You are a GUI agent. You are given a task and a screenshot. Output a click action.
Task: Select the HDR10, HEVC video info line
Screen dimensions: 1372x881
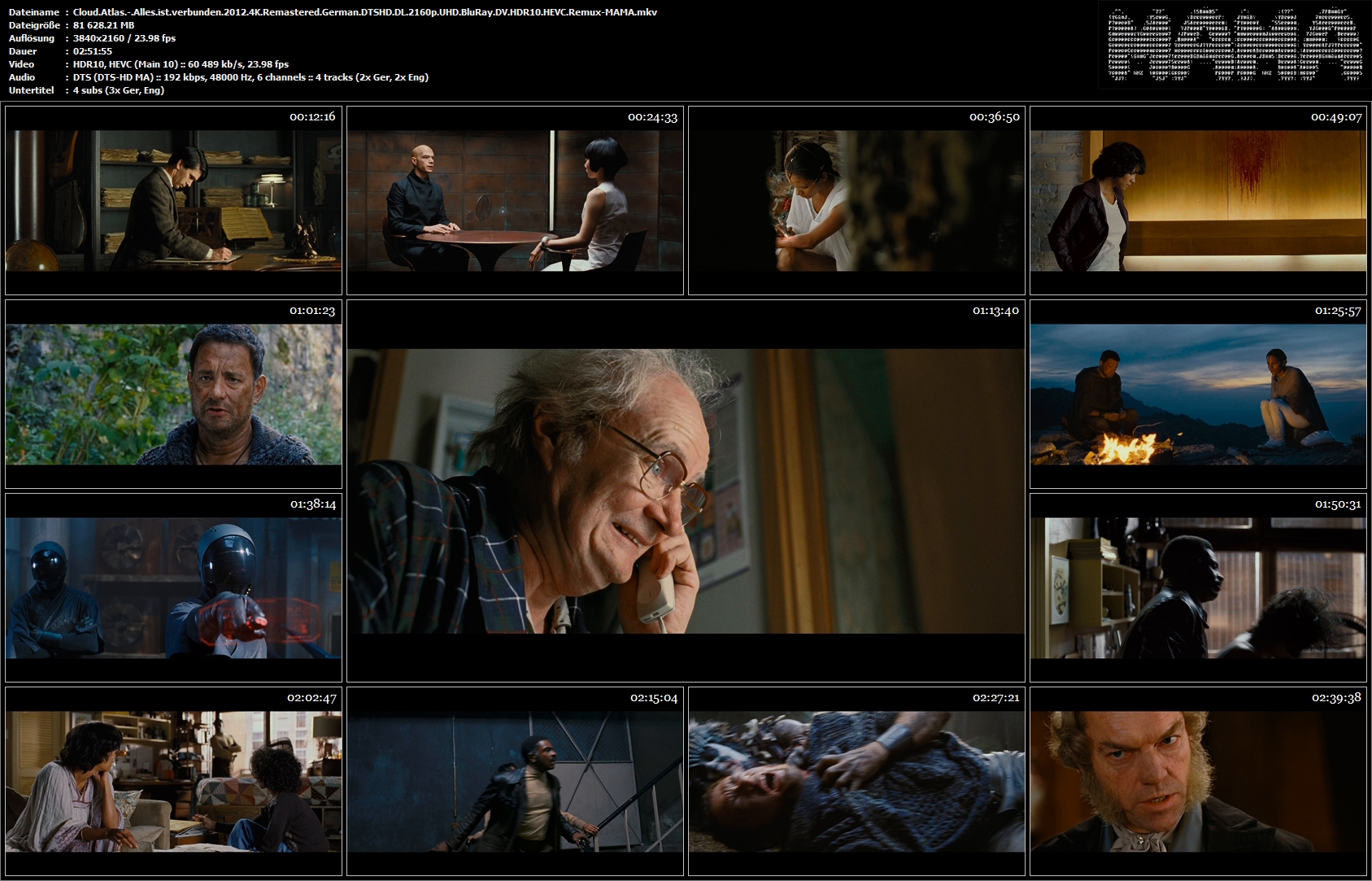(x=181, y=64)
